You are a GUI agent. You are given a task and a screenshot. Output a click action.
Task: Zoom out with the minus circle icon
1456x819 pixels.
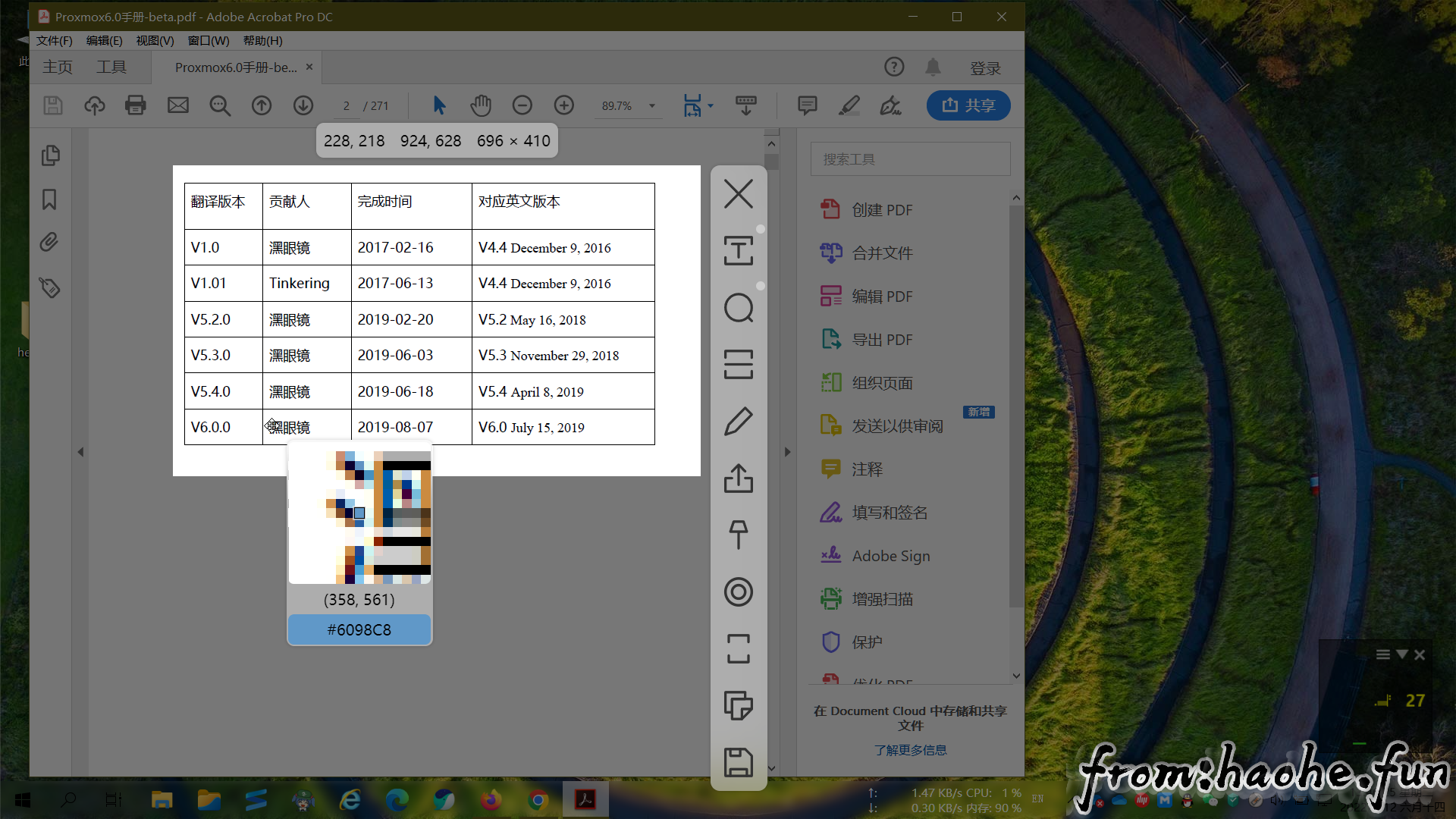pos(522,105)
